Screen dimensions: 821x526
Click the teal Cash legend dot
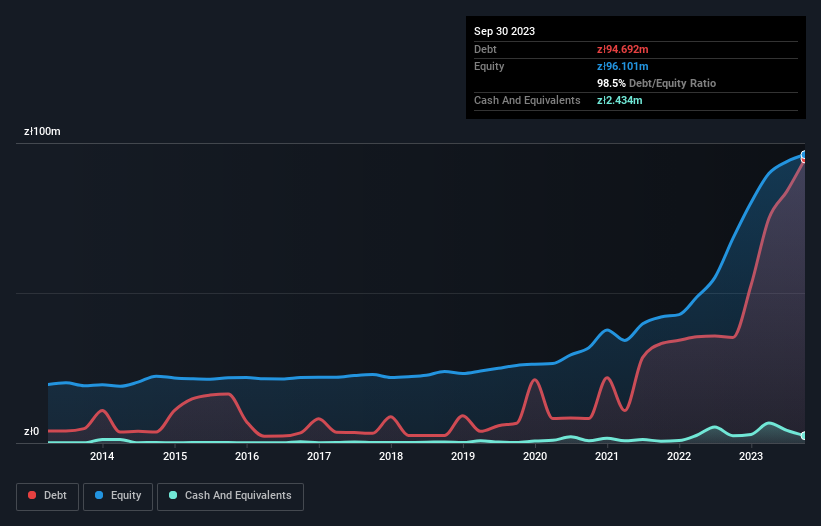coord(173,495)
